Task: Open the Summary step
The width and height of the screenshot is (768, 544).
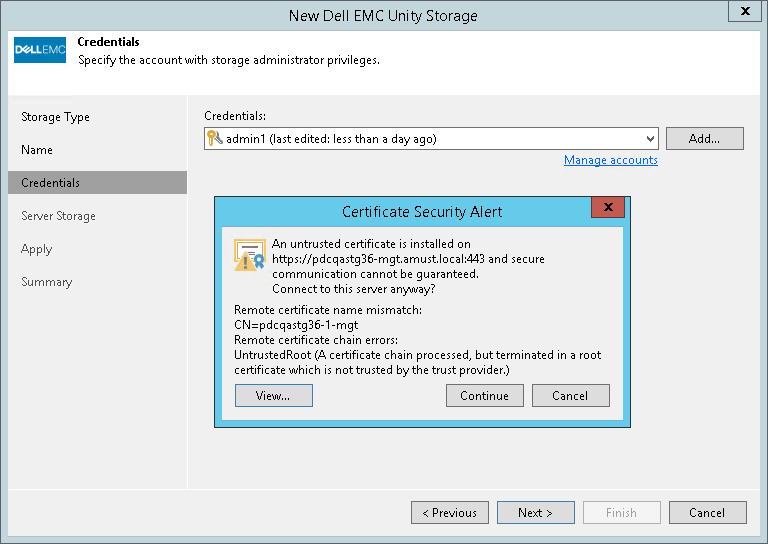Action: pos(47,282)
